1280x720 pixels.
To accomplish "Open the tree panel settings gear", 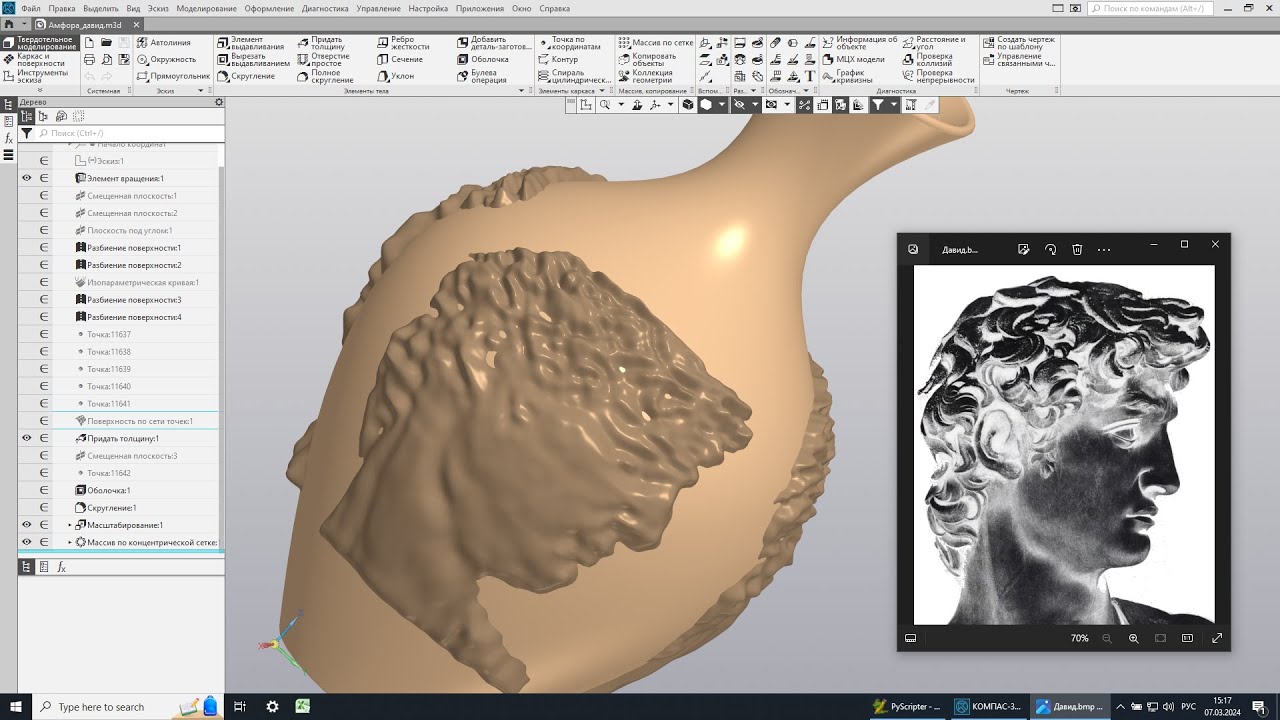I will 219,102.
